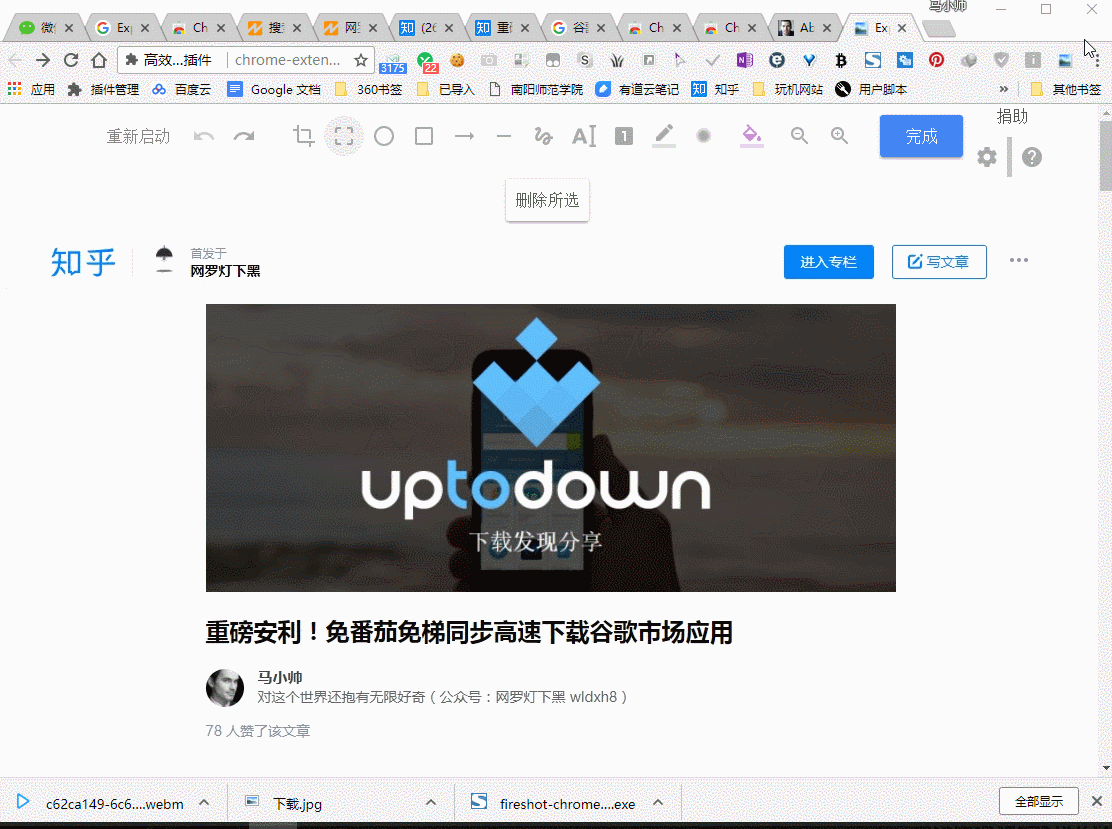Select the Rectangle shape tool
Screen dimensions: 1112x829
pos(424,136)
